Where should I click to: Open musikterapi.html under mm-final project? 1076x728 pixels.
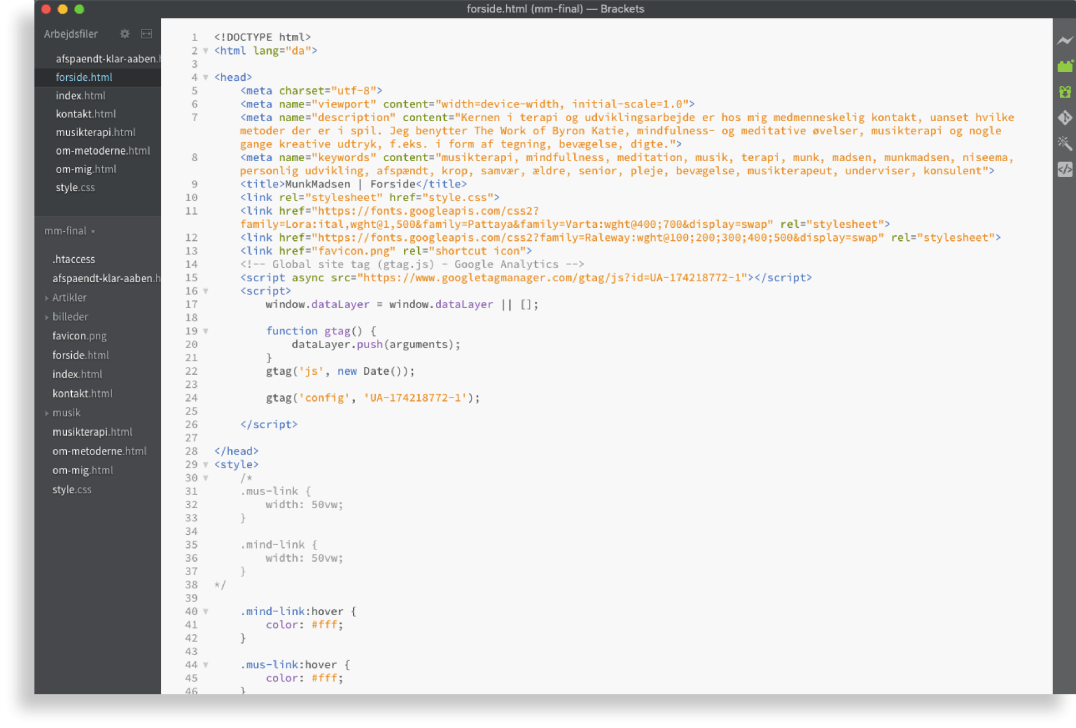pyautogui.click(x=92, y=432)
